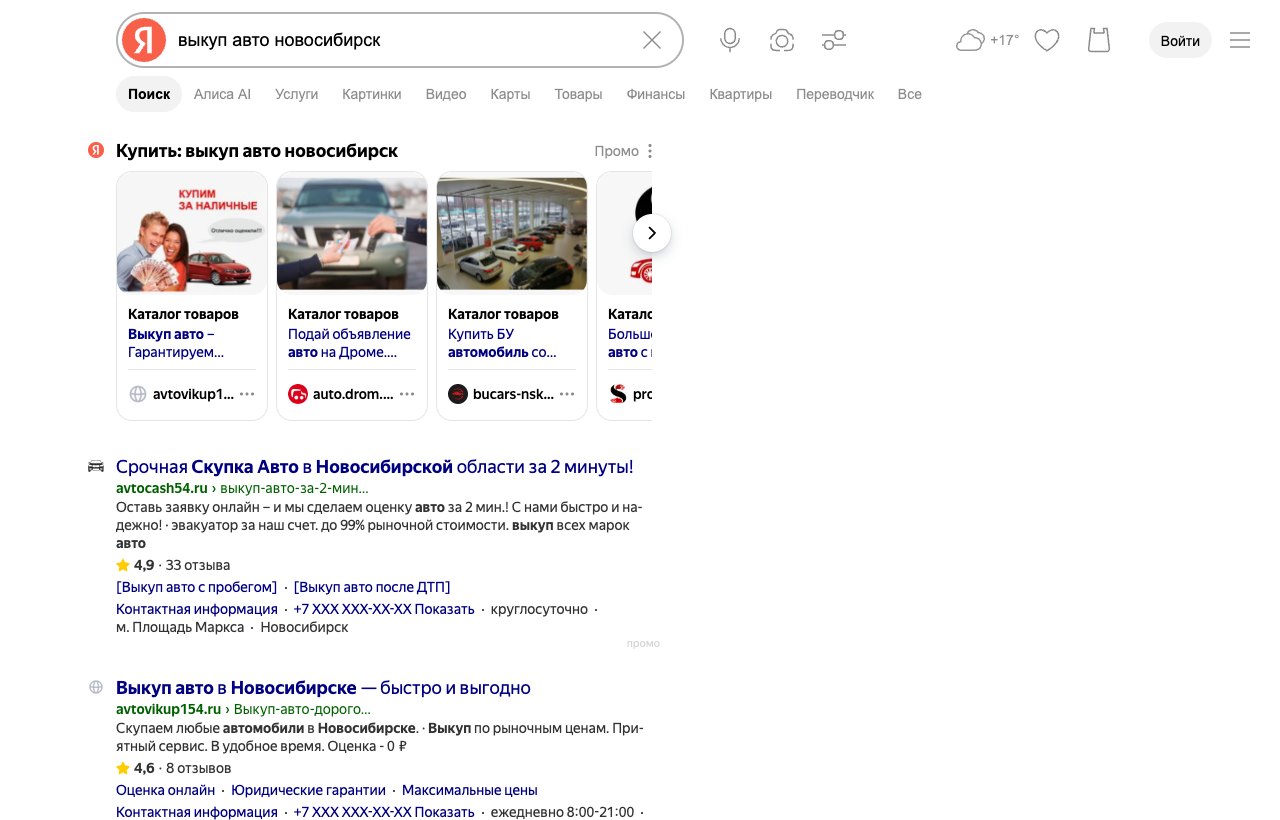The image size is (1280, 820).
Task: Open the weather +17° widget
Action: click(x=988, y=40)
